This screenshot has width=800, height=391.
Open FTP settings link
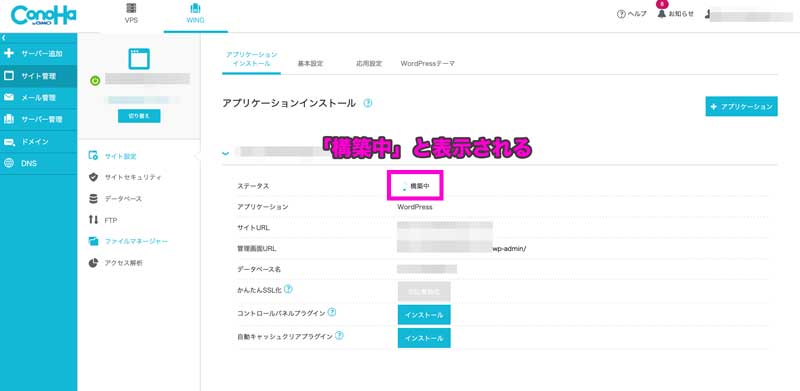point(111,220)
